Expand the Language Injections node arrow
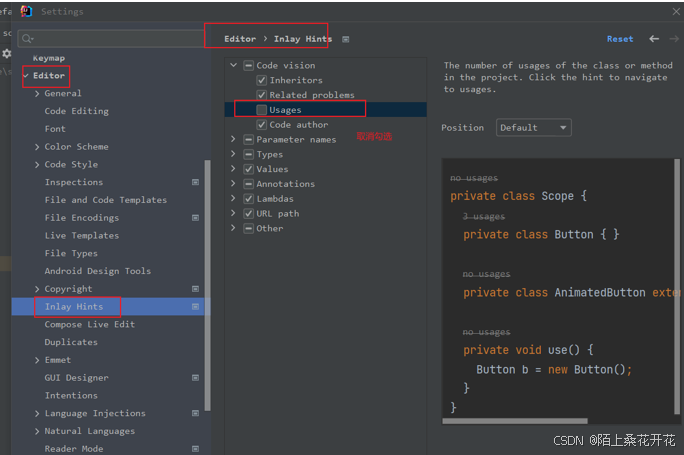684x455 pixels. tap(37, 413)
